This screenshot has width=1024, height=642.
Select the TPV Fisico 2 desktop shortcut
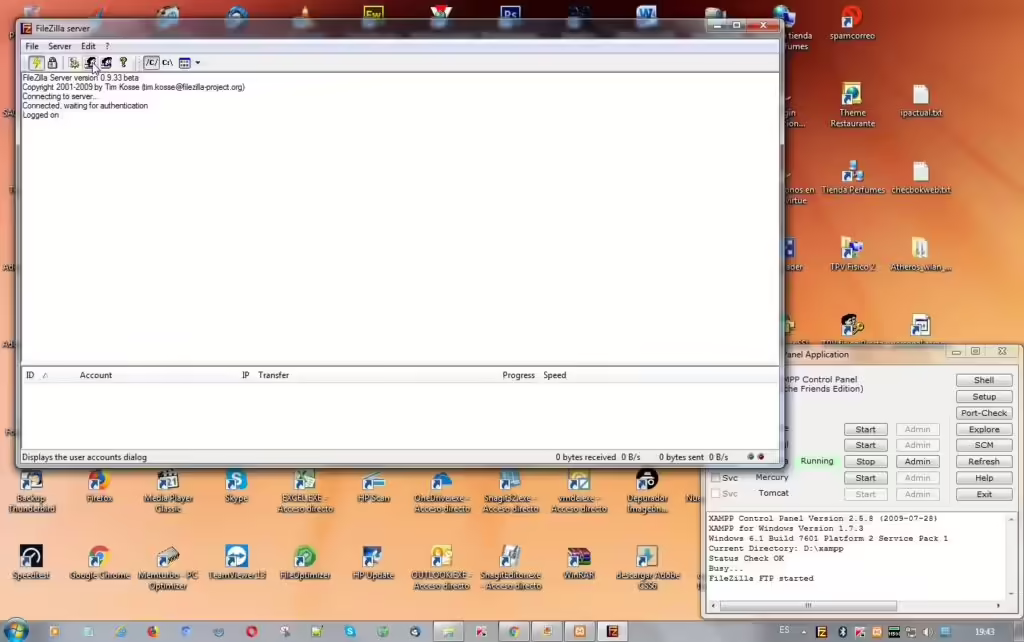pyautogui.click(x=852, y=255)
